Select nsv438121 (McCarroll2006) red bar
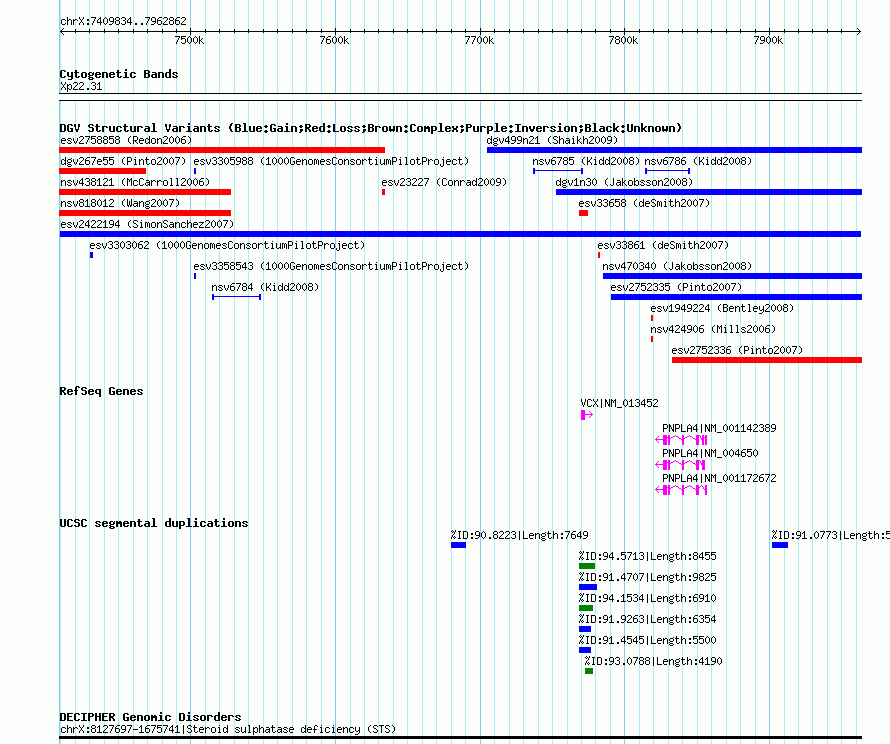Image resolution: width=890 pixels, height=744 pixels. tap(145, 192)
